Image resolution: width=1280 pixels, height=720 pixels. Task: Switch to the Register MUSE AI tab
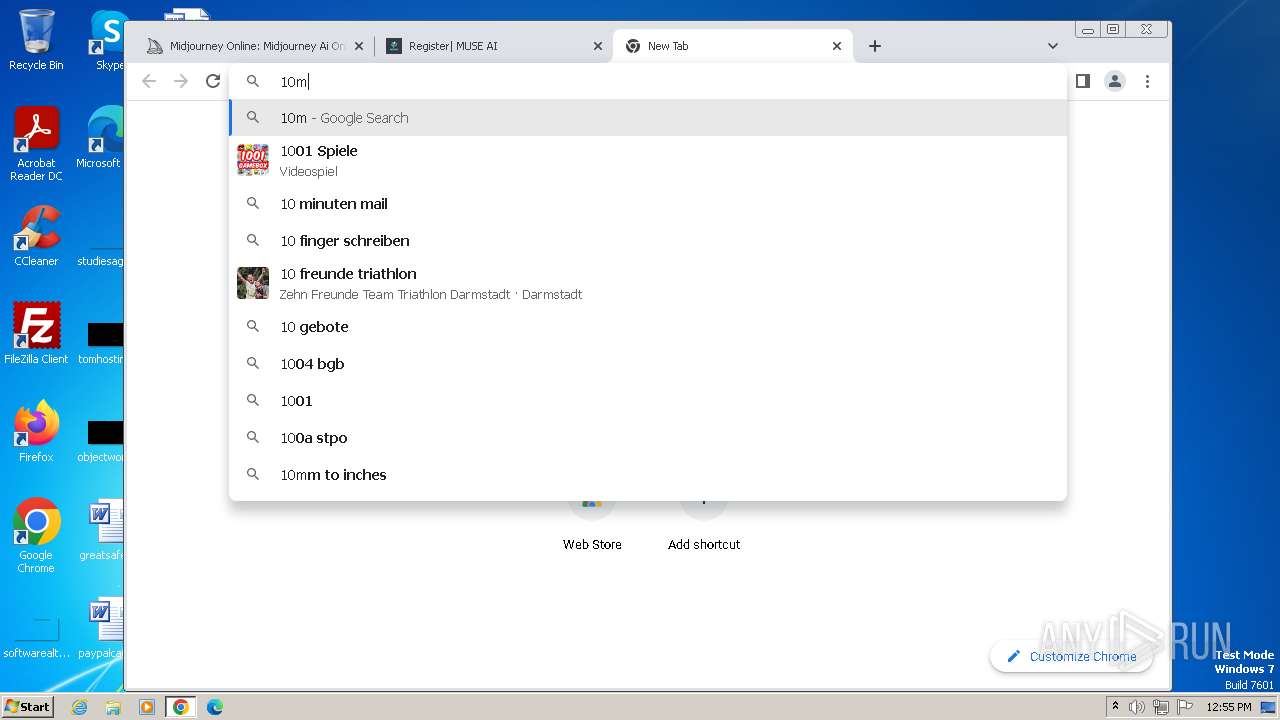coord(494,46)
